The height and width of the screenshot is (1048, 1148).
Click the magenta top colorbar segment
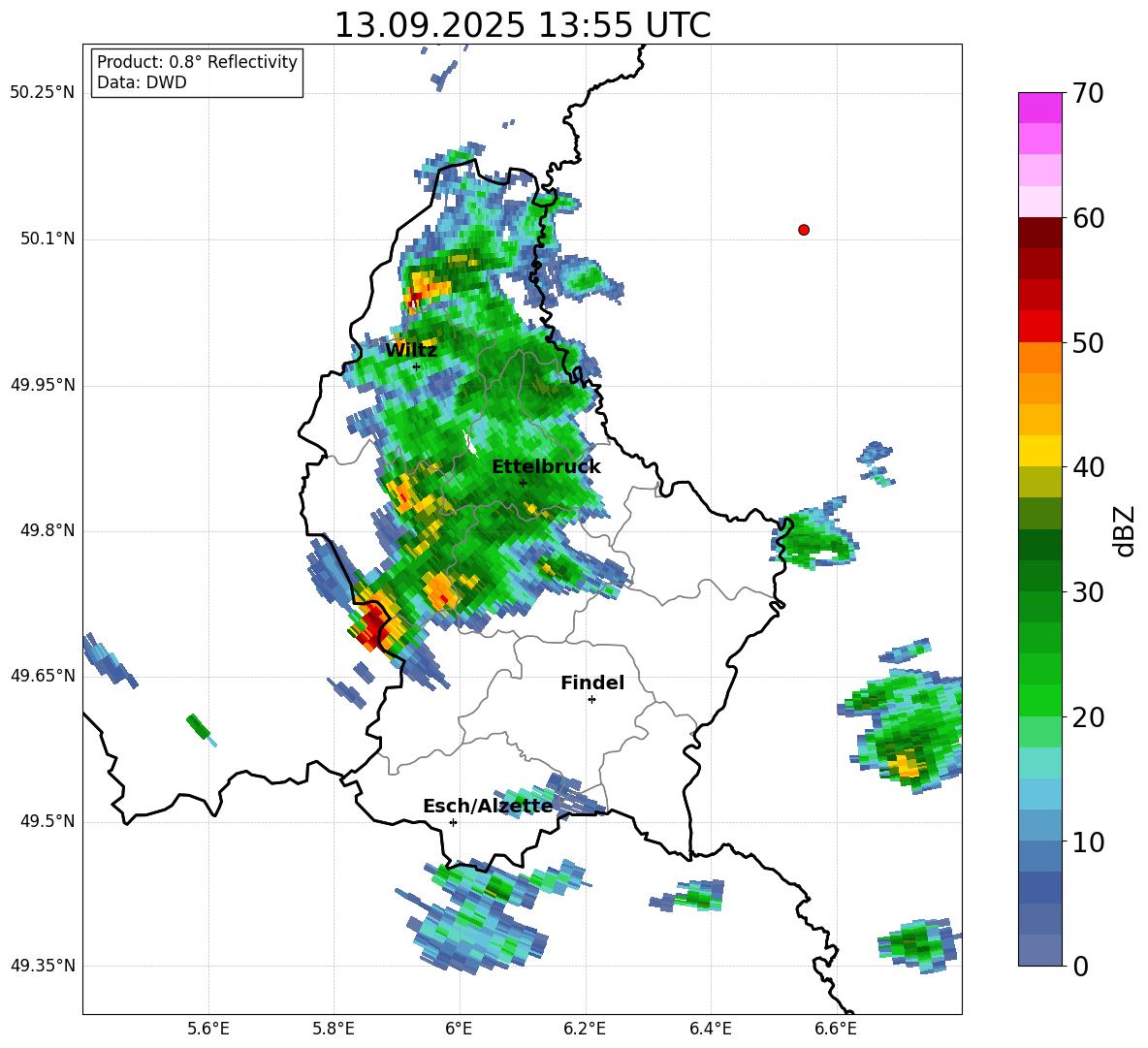click(x=1039, y=108)
